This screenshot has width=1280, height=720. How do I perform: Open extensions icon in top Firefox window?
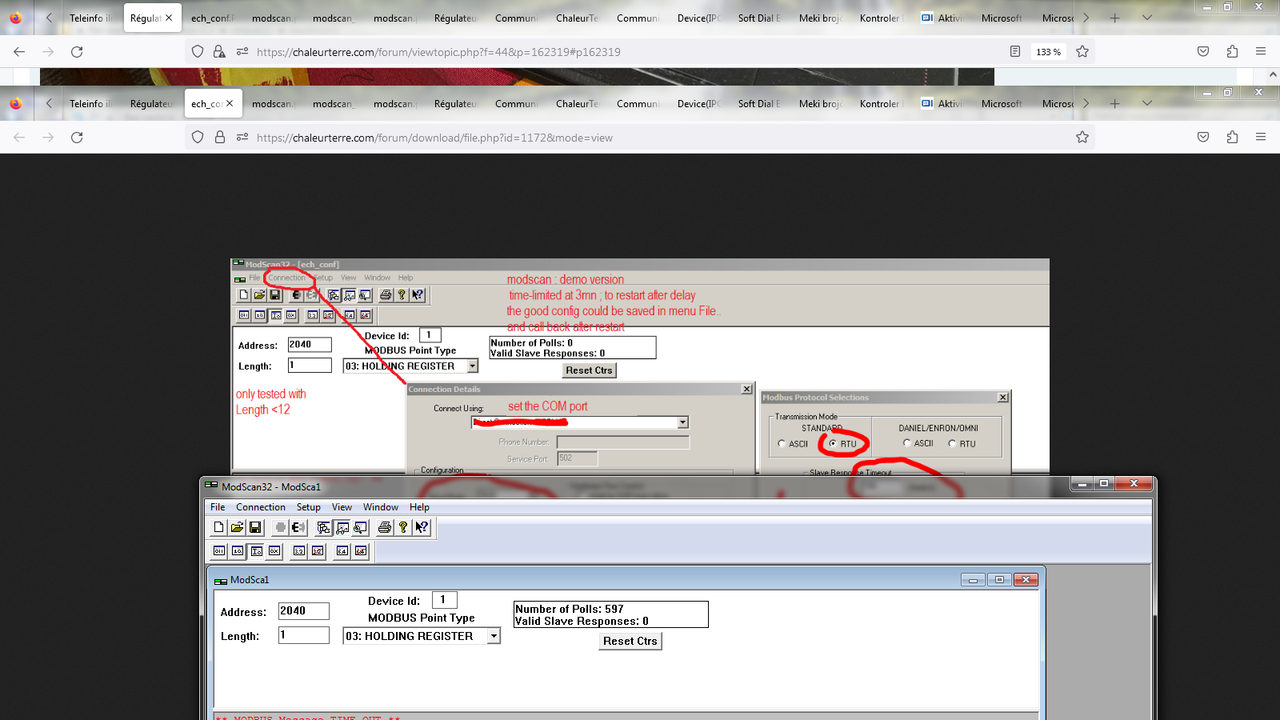coord(1232,51)
